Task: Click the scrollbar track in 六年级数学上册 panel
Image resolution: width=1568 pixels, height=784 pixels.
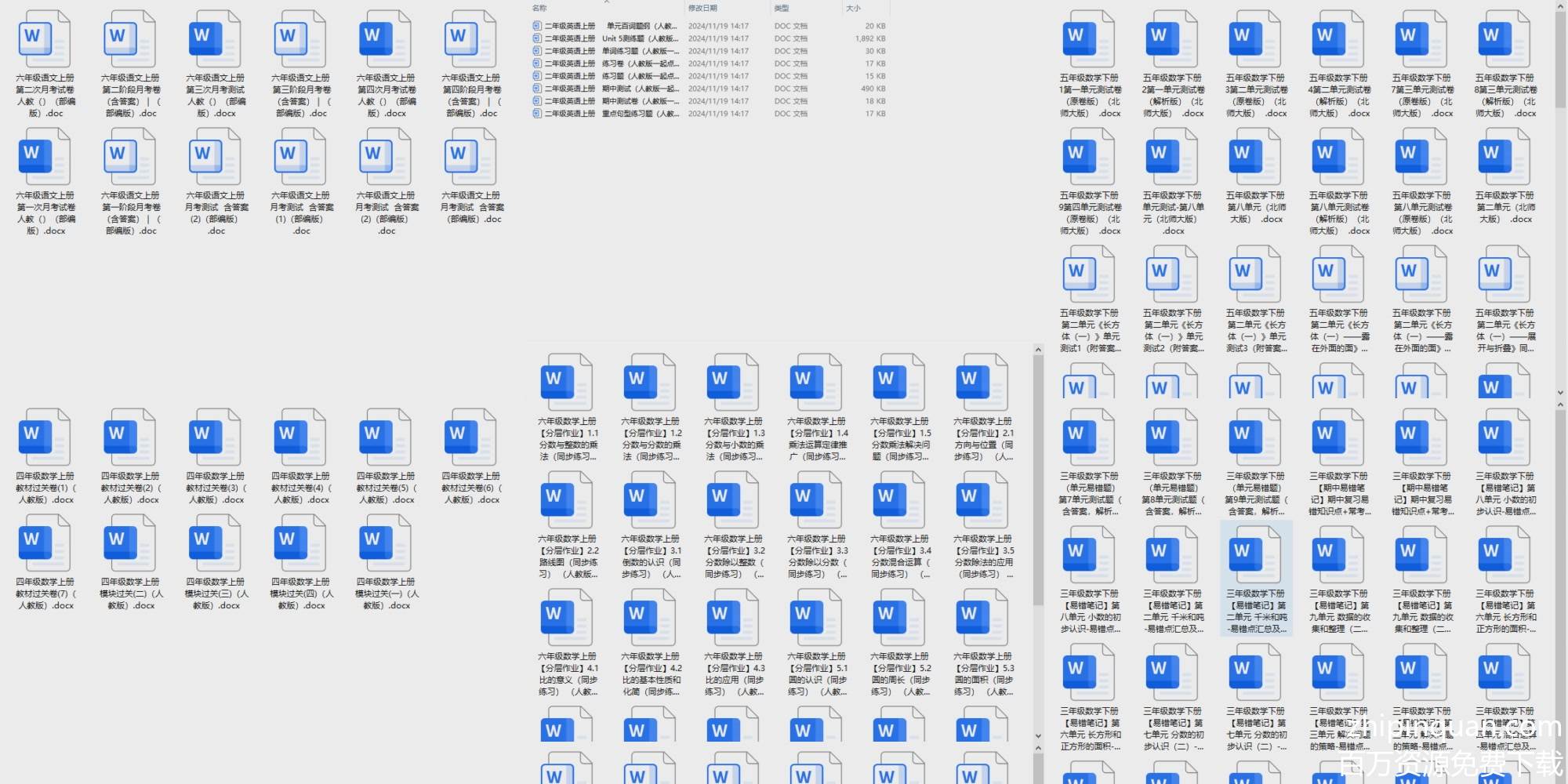Action: pyautogui.click(x=1038, y=549)
